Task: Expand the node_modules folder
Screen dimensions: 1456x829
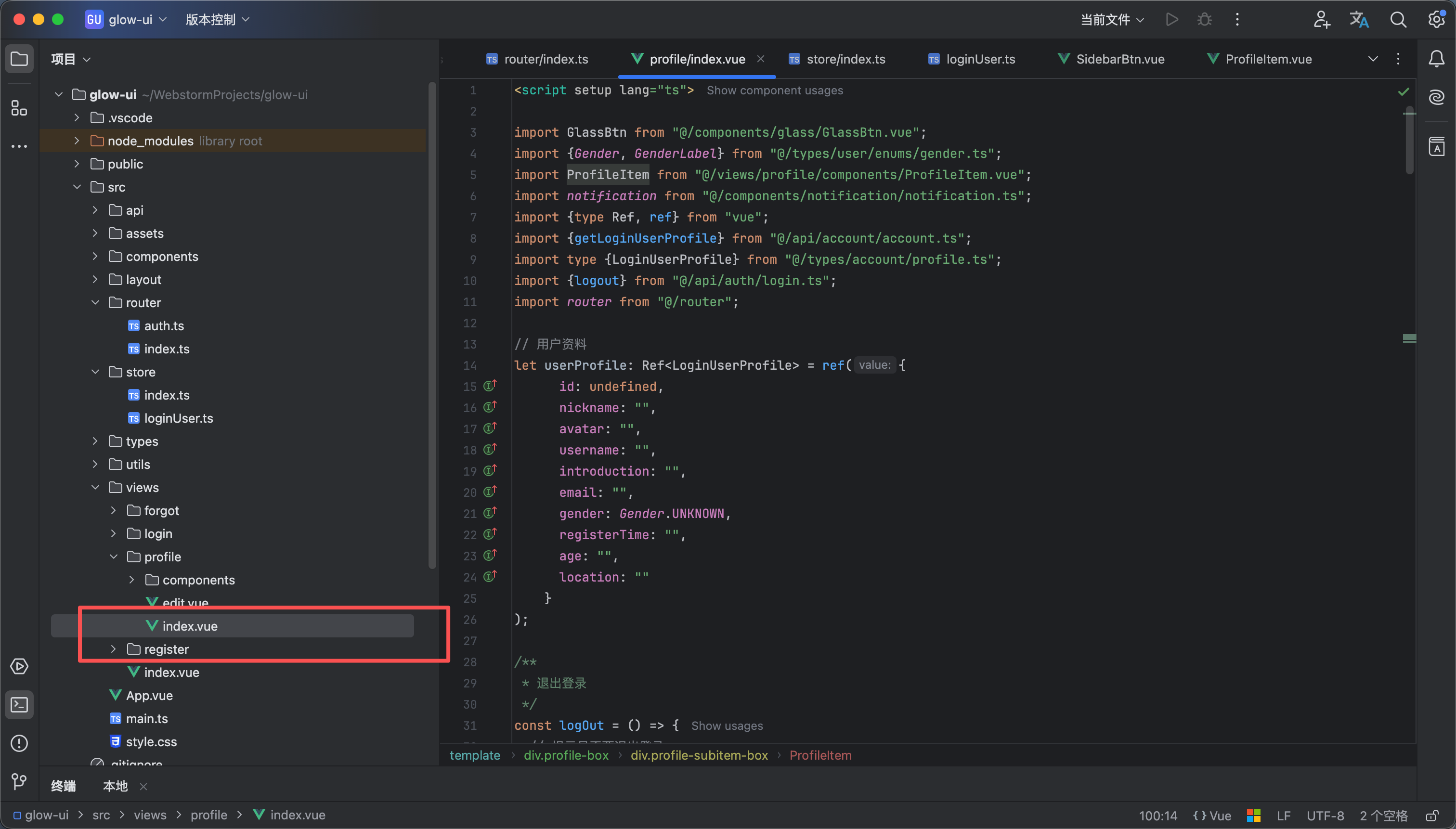Action: (77, 141)
